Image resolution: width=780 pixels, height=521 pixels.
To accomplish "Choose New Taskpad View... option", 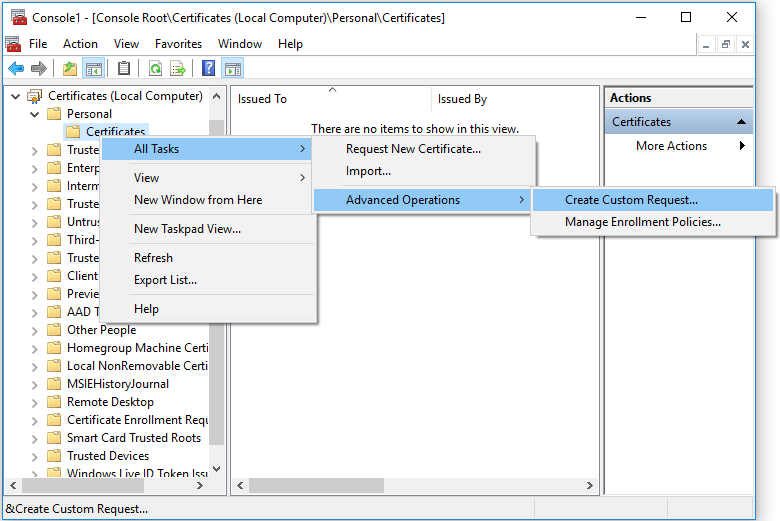I will point(208,229).
